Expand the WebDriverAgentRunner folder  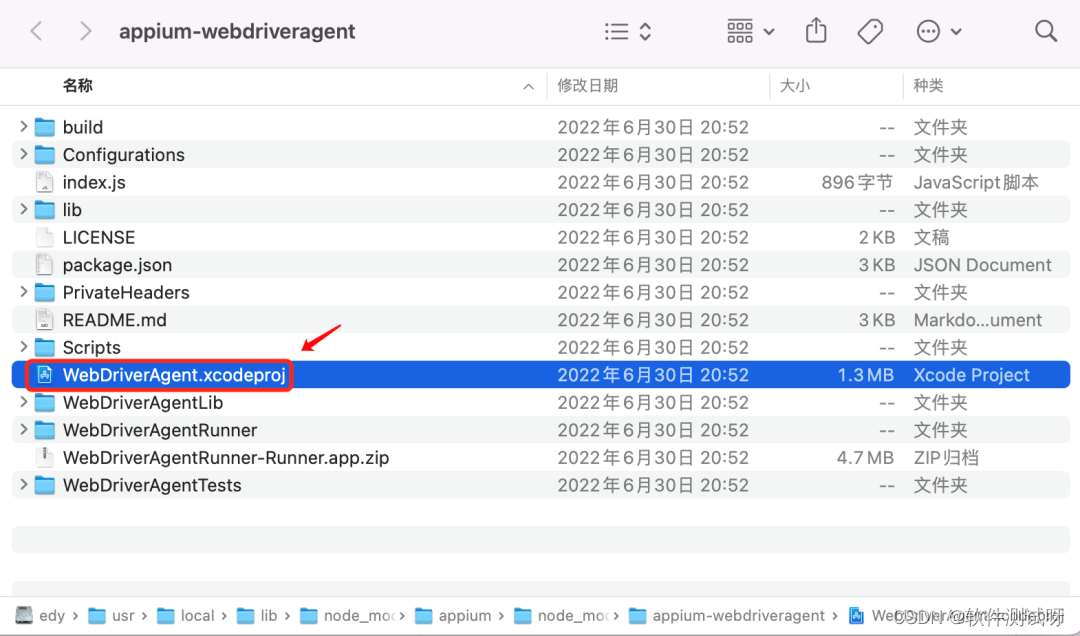point(23,429)
